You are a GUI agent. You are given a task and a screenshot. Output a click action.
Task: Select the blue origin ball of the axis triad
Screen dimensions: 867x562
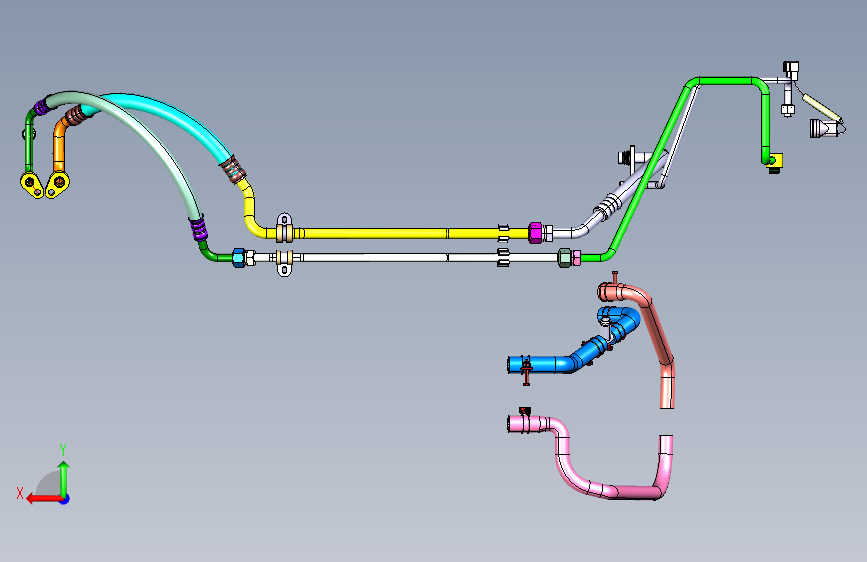pos(65,499)
